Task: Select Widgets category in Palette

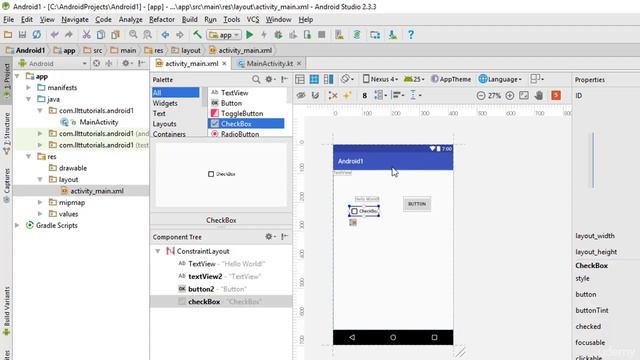Action: point(165,103)
